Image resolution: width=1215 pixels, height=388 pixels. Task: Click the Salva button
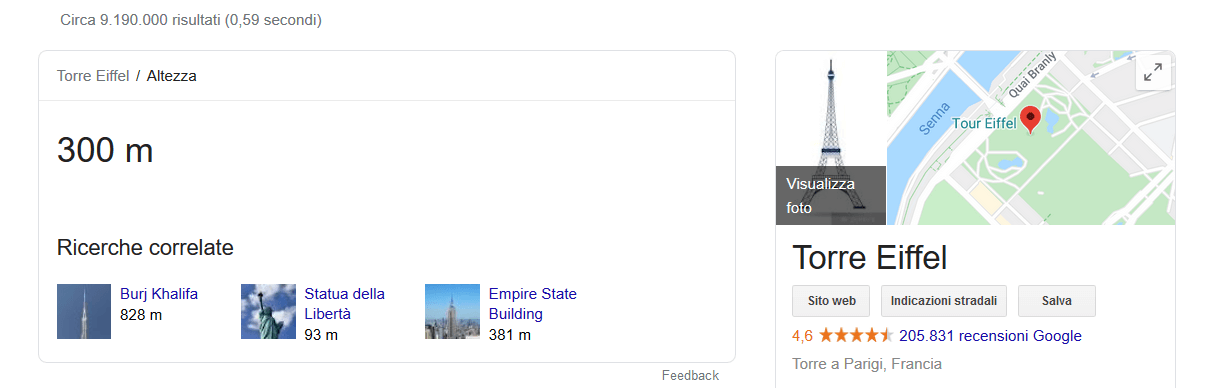click(1057, 301)
